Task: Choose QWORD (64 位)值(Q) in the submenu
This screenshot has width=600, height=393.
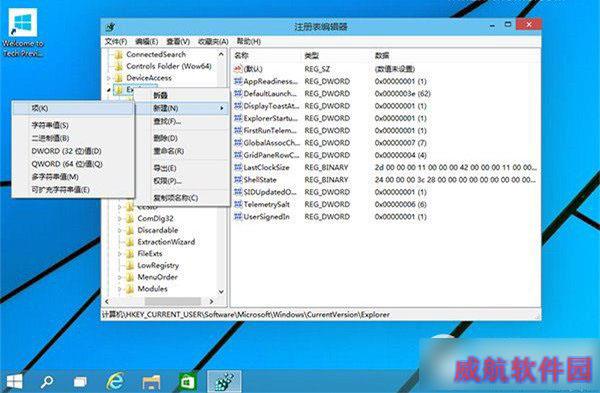Action: click(73, 164)
